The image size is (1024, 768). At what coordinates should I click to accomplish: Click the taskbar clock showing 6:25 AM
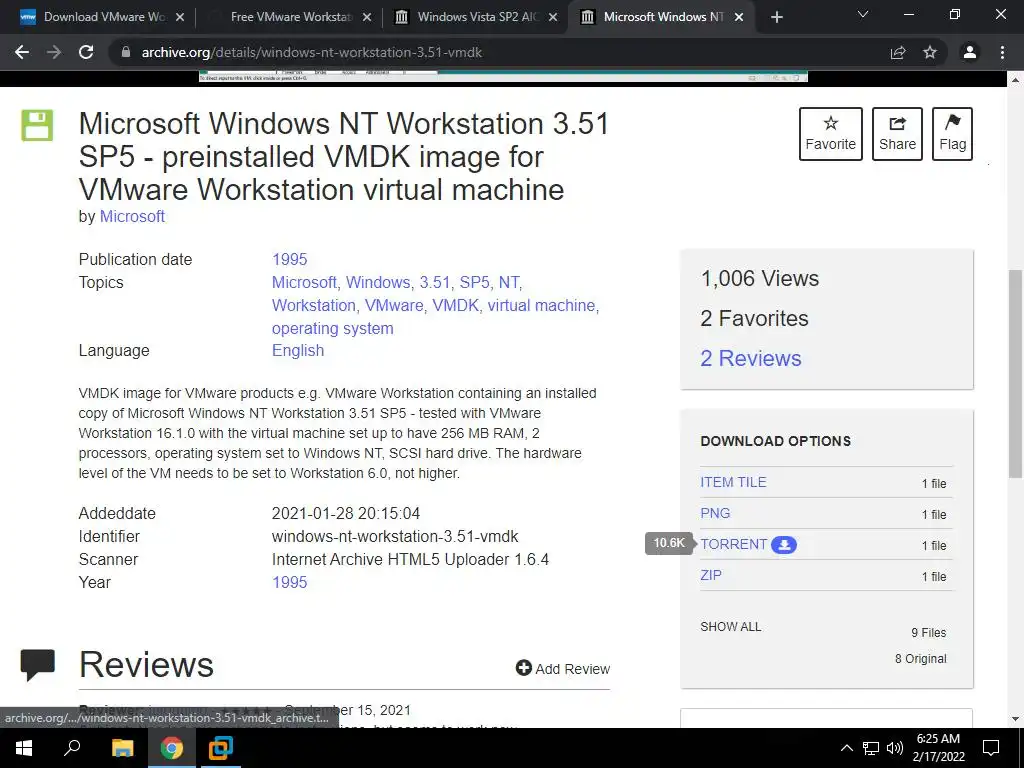click(x=938, y=748)
